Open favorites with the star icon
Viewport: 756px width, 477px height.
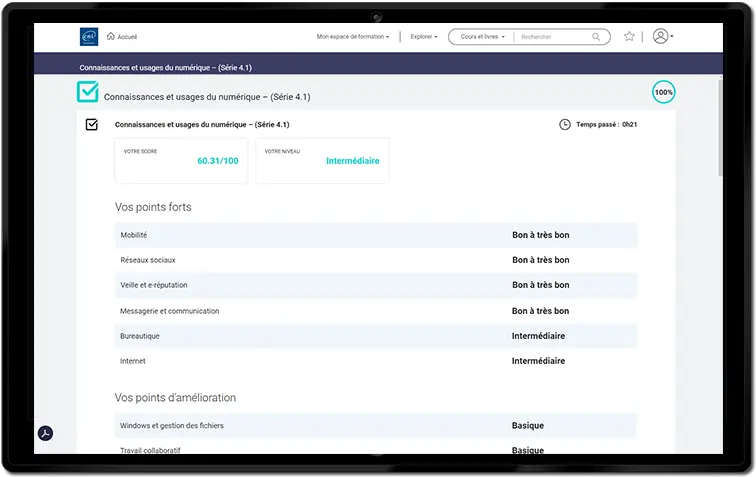[x=629, y=37]
